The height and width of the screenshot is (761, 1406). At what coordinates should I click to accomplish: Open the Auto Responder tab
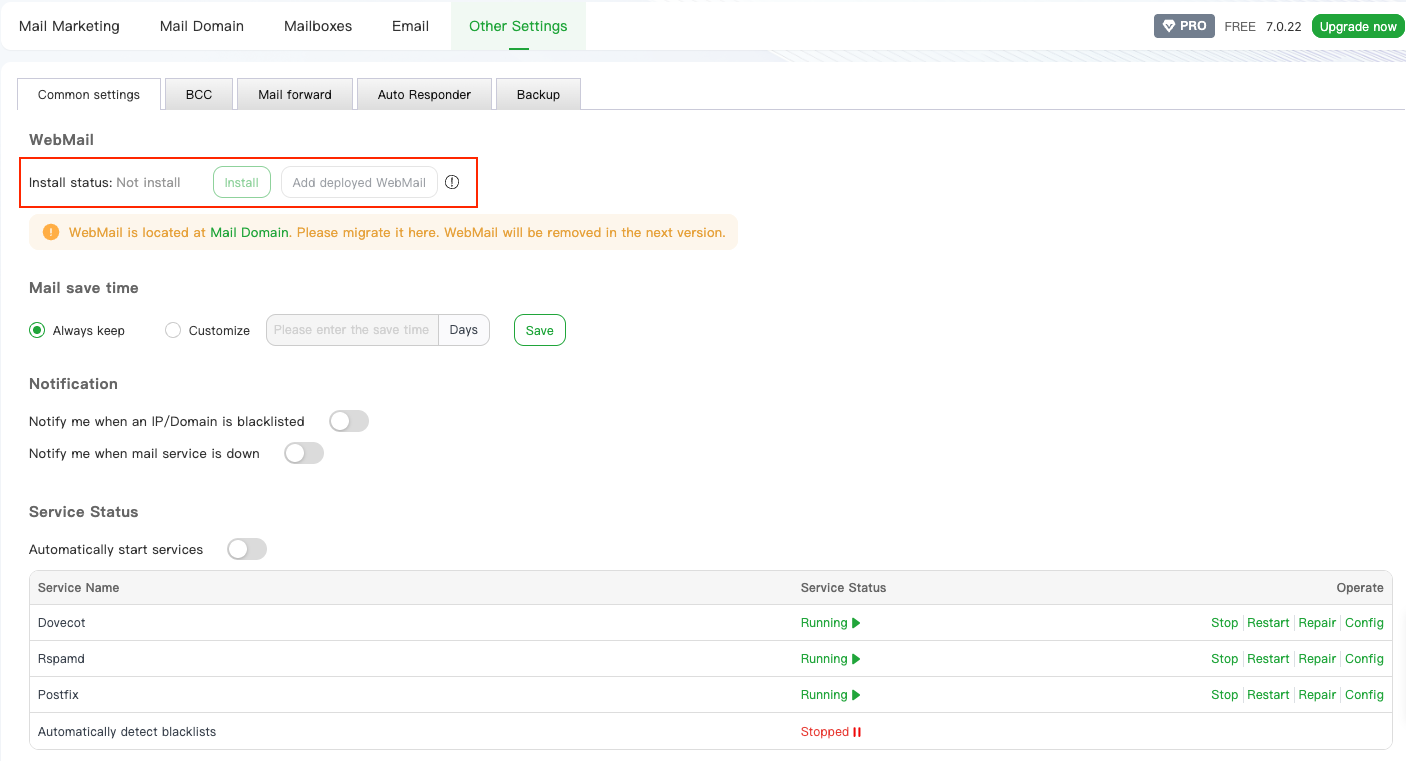424,95
